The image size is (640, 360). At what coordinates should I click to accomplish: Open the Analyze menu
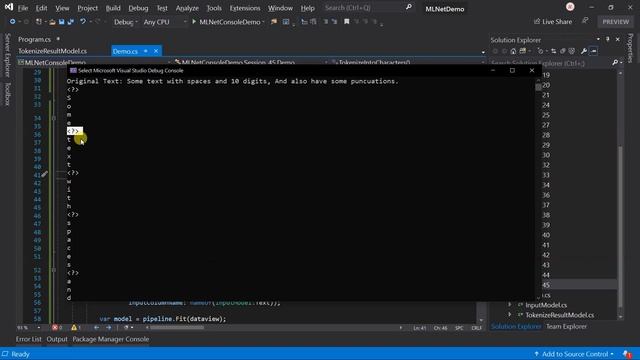187,8
